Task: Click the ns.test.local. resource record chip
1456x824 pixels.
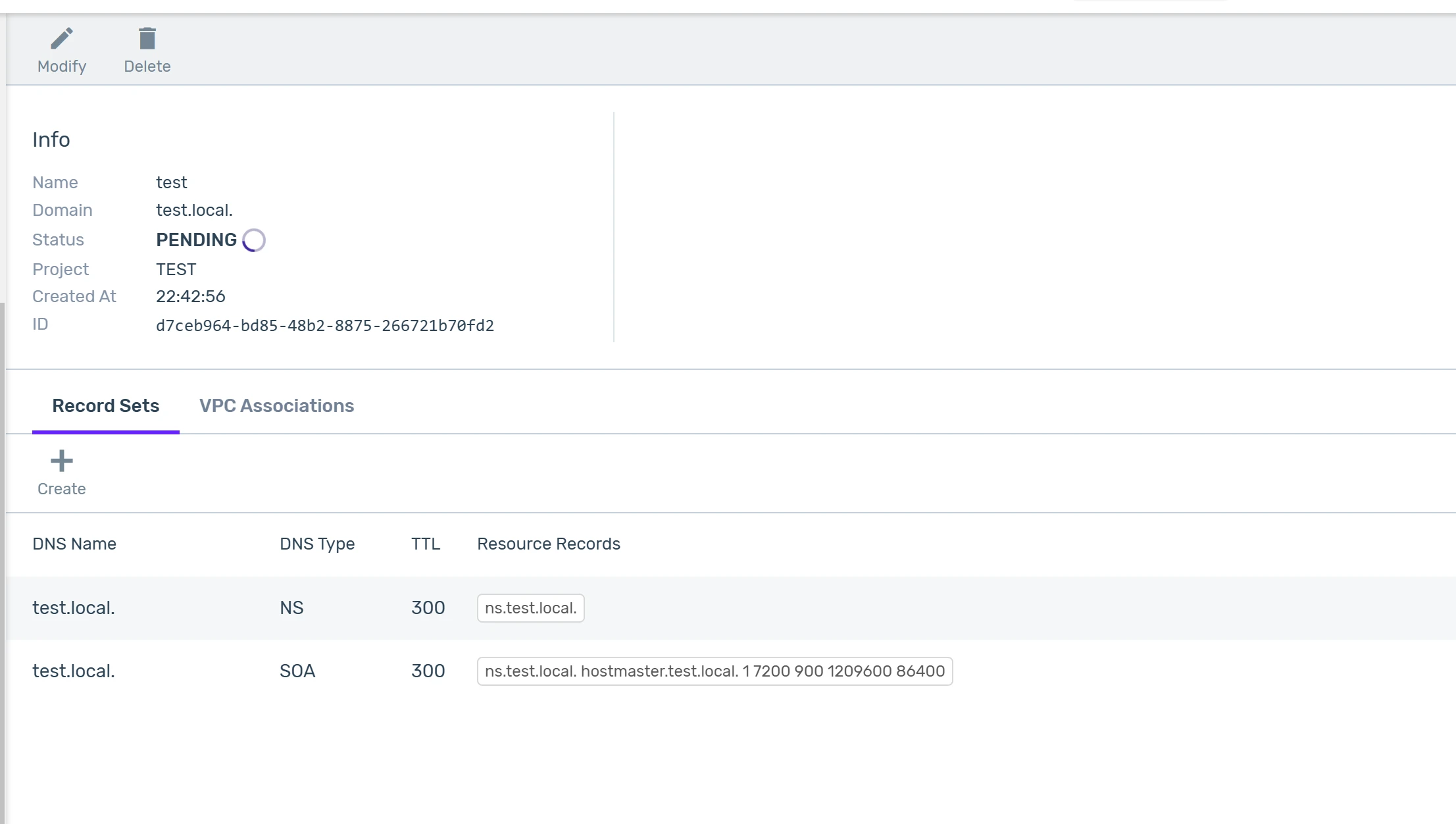Action: coord(530,608)
